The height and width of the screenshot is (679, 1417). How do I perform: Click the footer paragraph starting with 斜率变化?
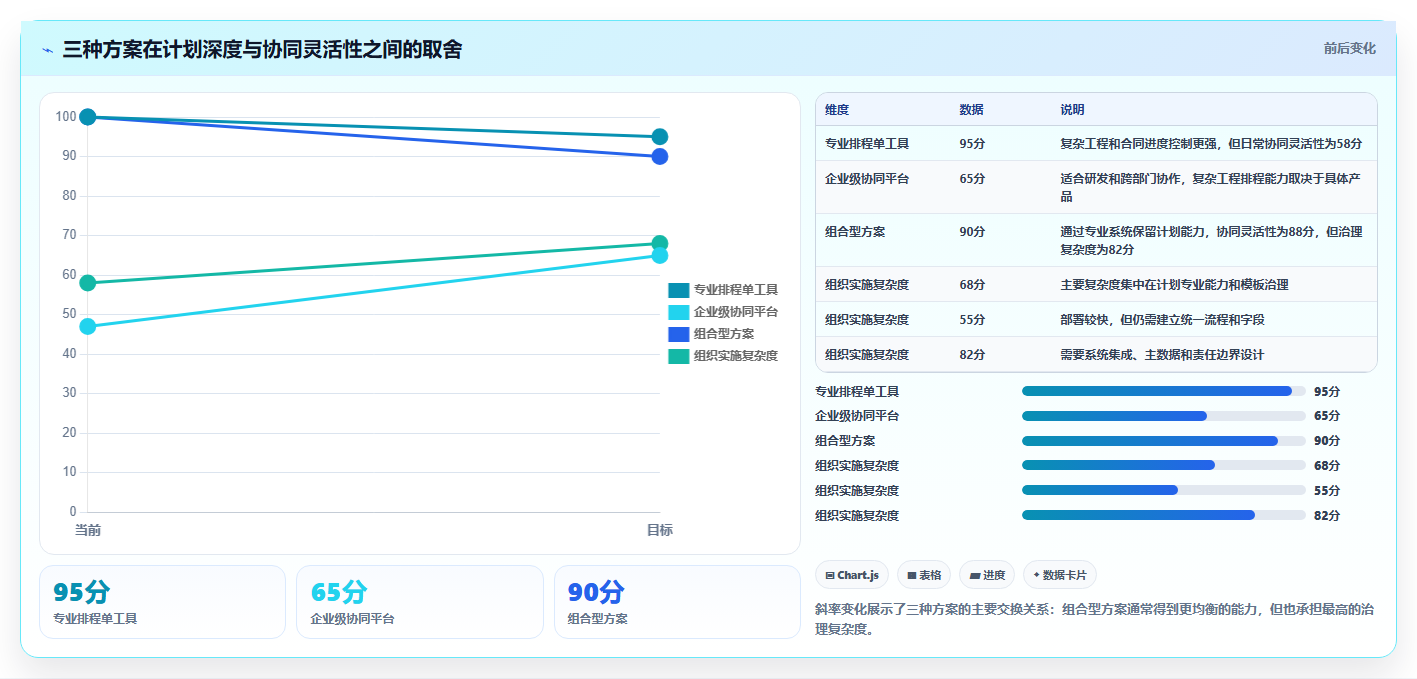[1095, 619]
